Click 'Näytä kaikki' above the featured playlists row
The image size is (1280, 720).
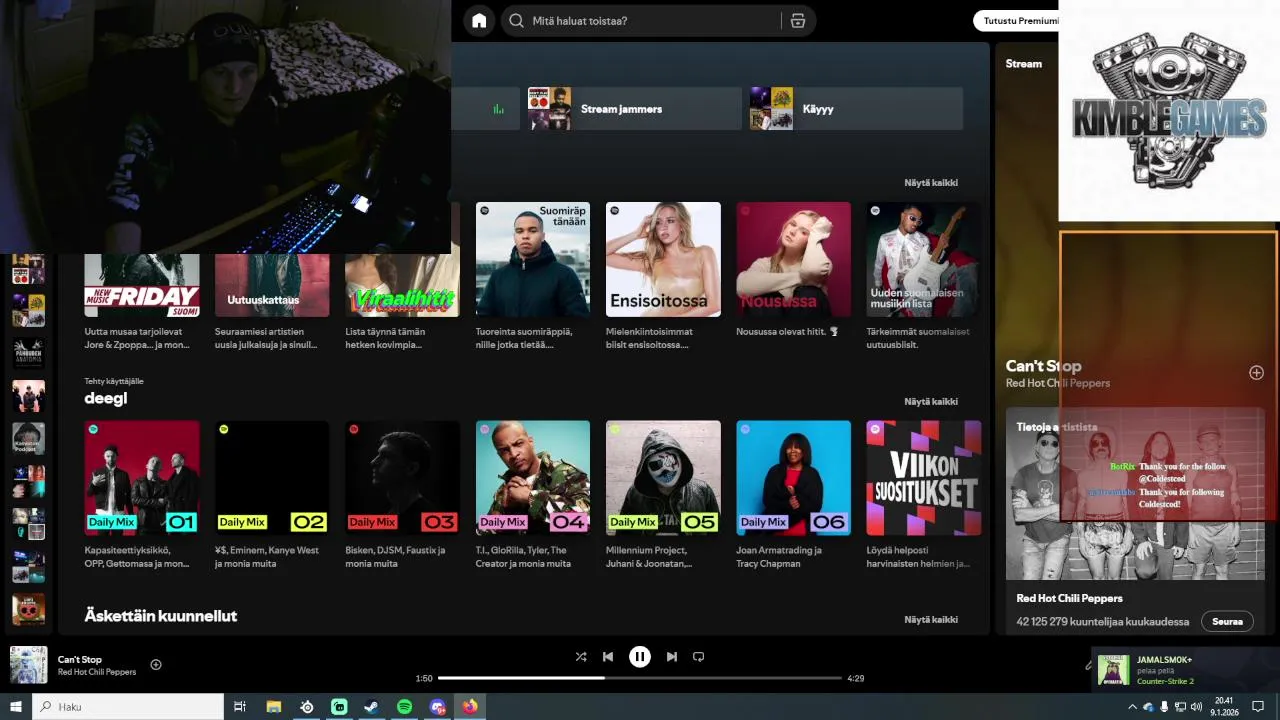(931, 183)
